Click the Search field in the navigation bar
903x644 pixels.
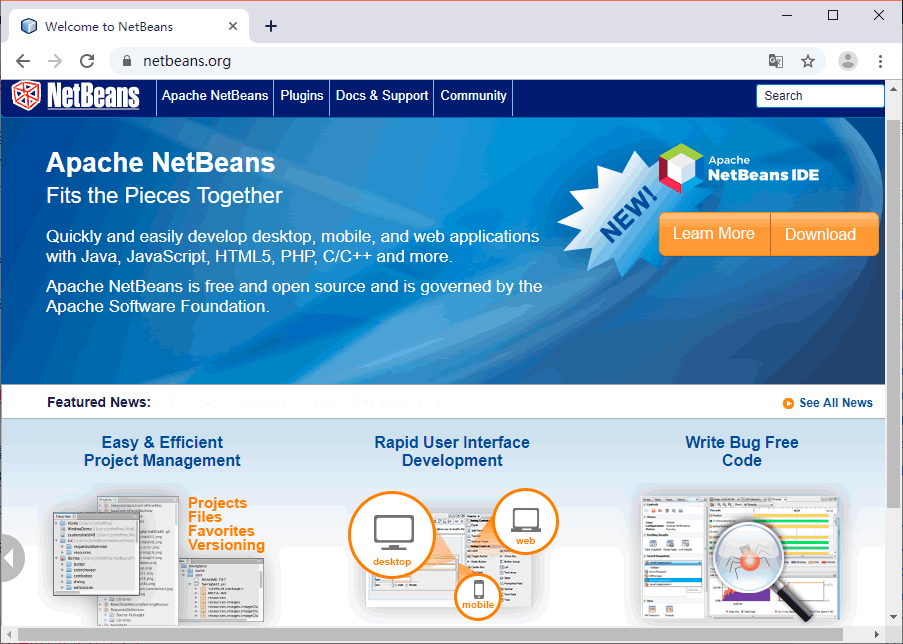819,95
